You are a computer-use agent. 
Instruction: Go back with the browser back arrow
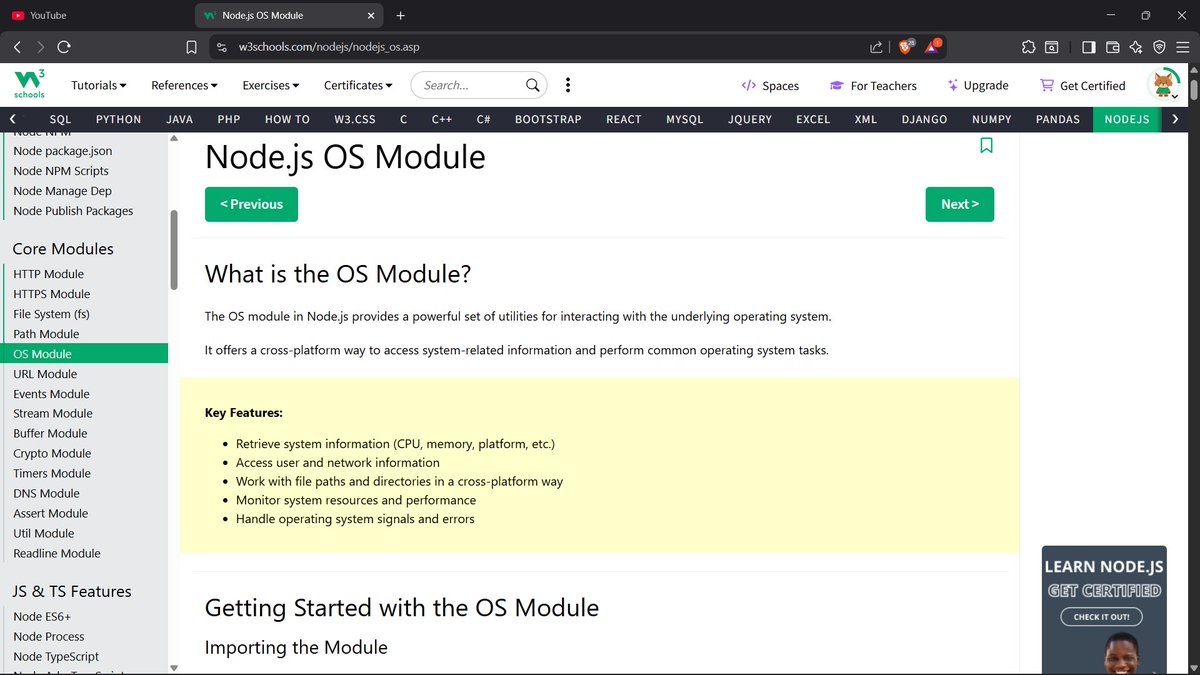coord(17,47)
